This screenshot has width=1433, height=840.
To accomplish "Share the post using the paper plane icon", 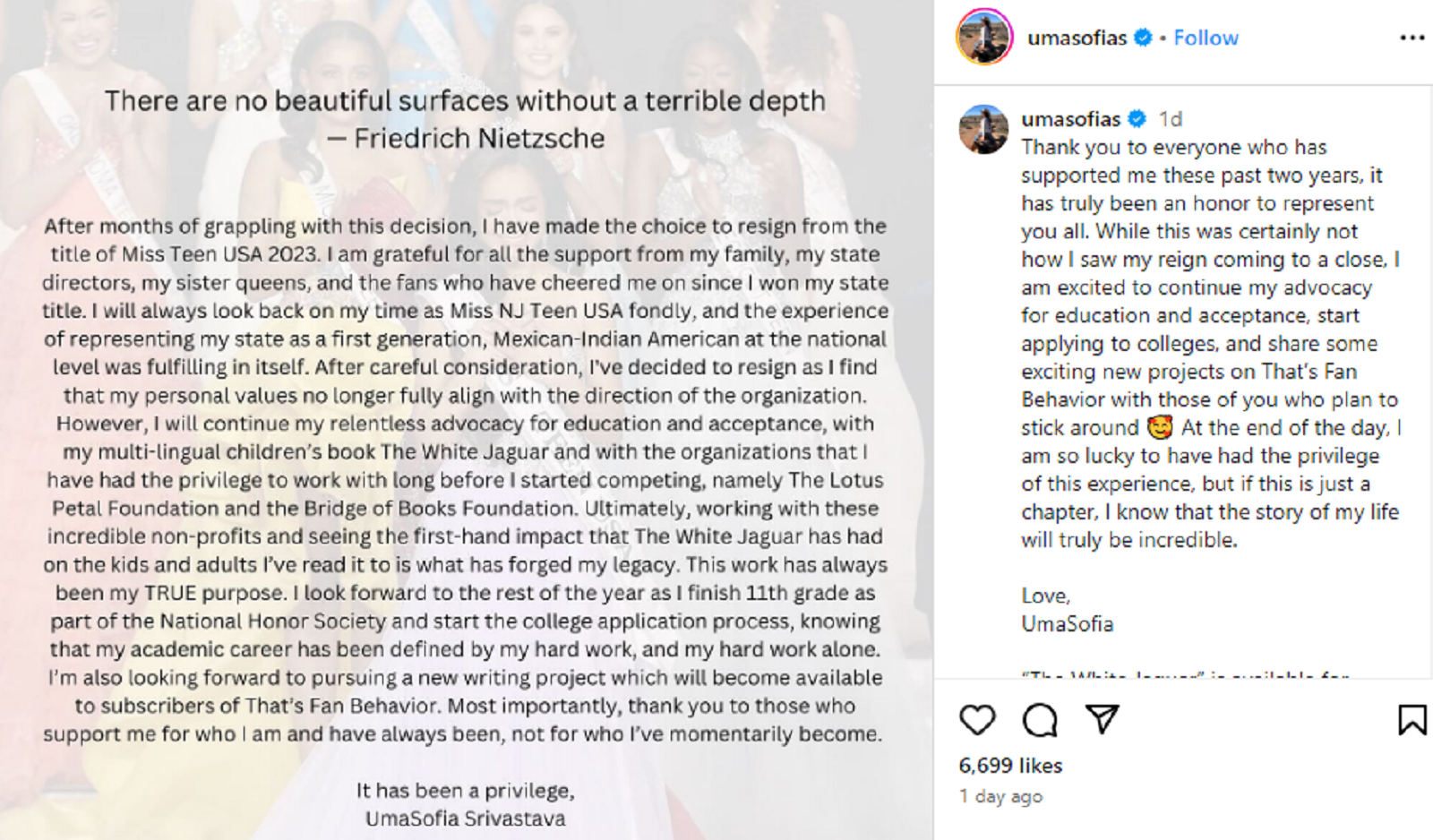I will [x=1103, y=718].
